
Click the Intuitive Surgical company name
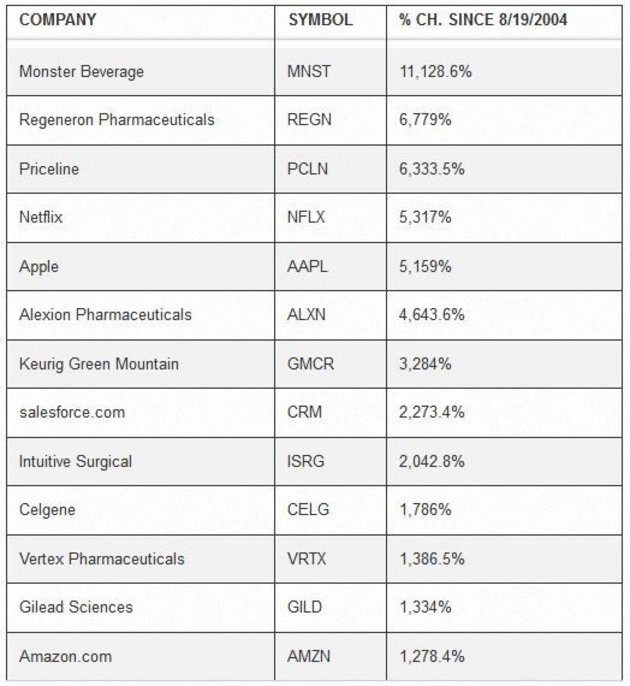point(75,461)
